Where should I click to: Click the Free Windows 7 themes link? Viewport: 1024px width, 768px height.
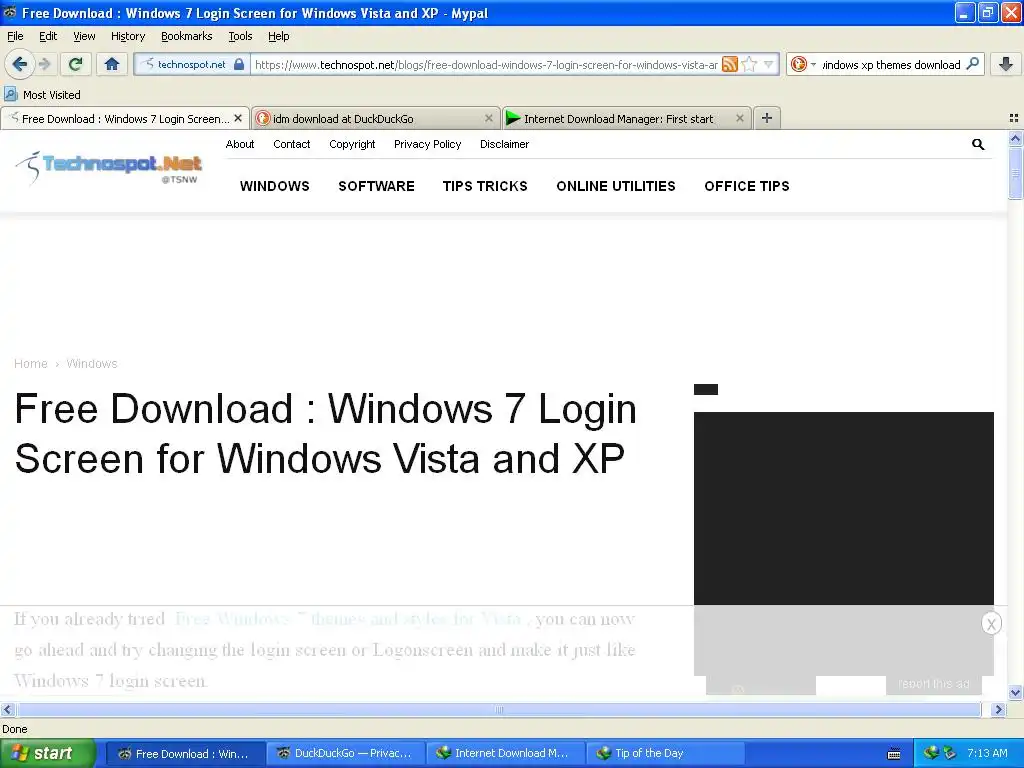pyautogui.click(x=348, y=618)
